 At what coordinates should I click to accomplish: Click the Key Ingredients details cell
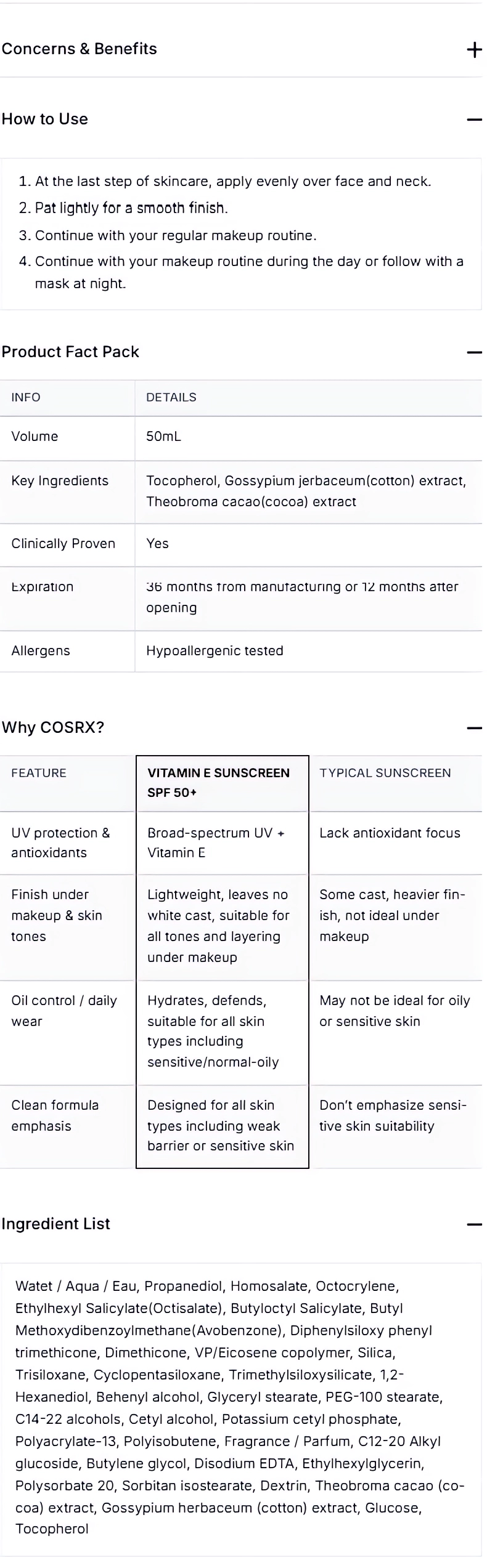pyautogui.click(x=308, y=491)
